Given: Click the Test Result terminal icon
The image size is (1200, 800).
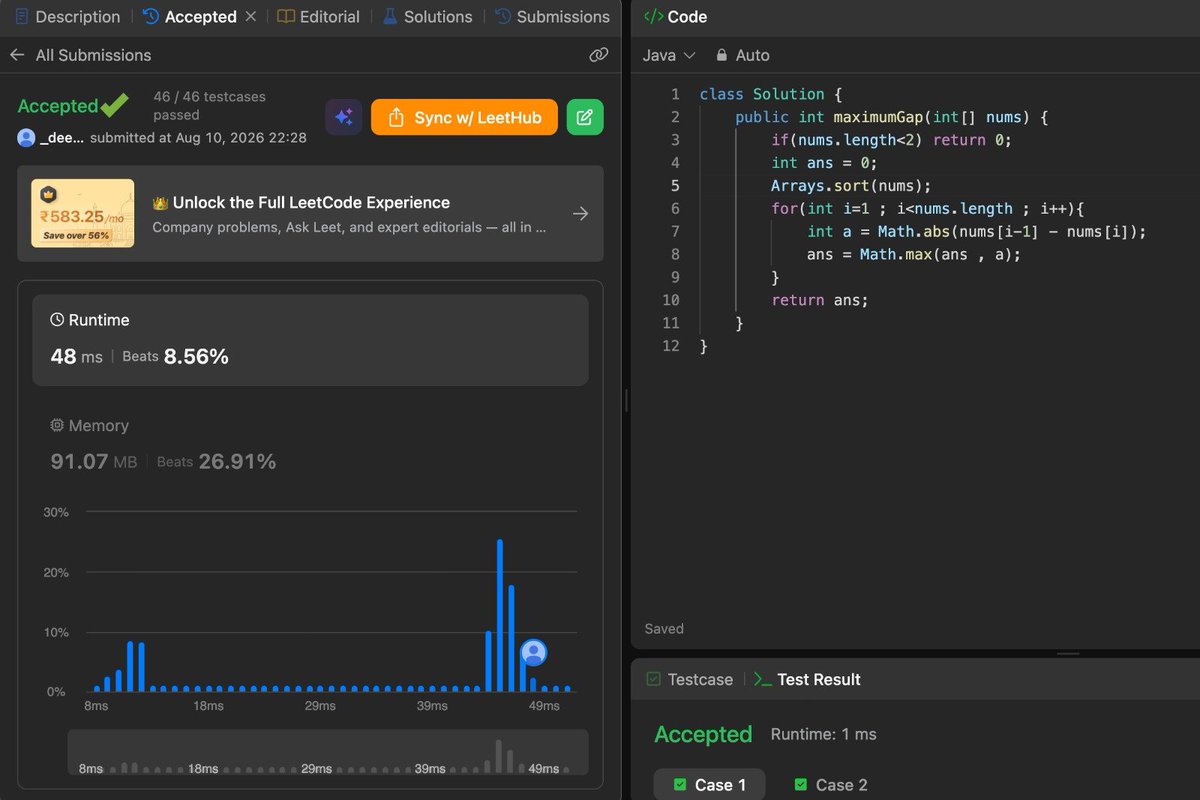Looking at the screenshot, I should 762,679.
